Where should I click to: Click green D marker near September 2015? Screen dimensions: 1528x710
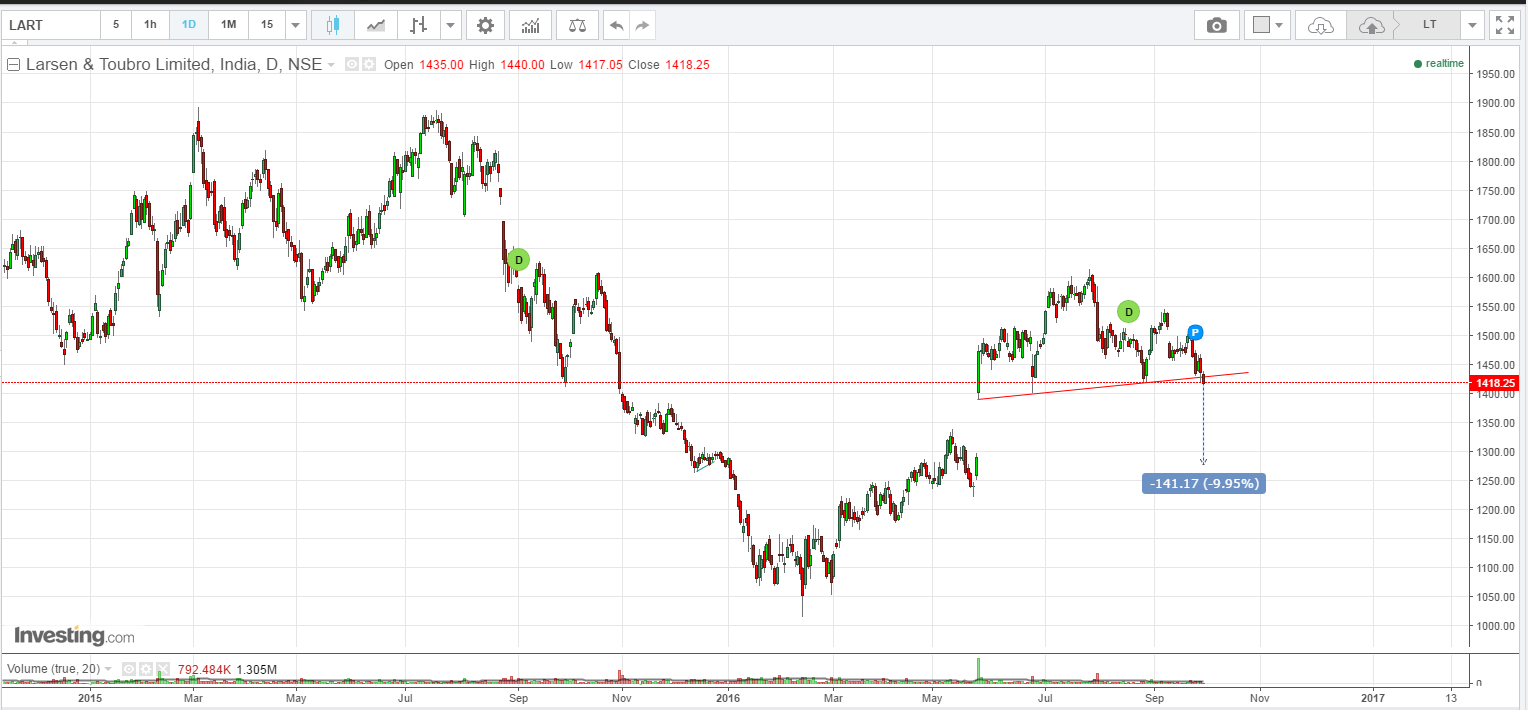[518, 260]
